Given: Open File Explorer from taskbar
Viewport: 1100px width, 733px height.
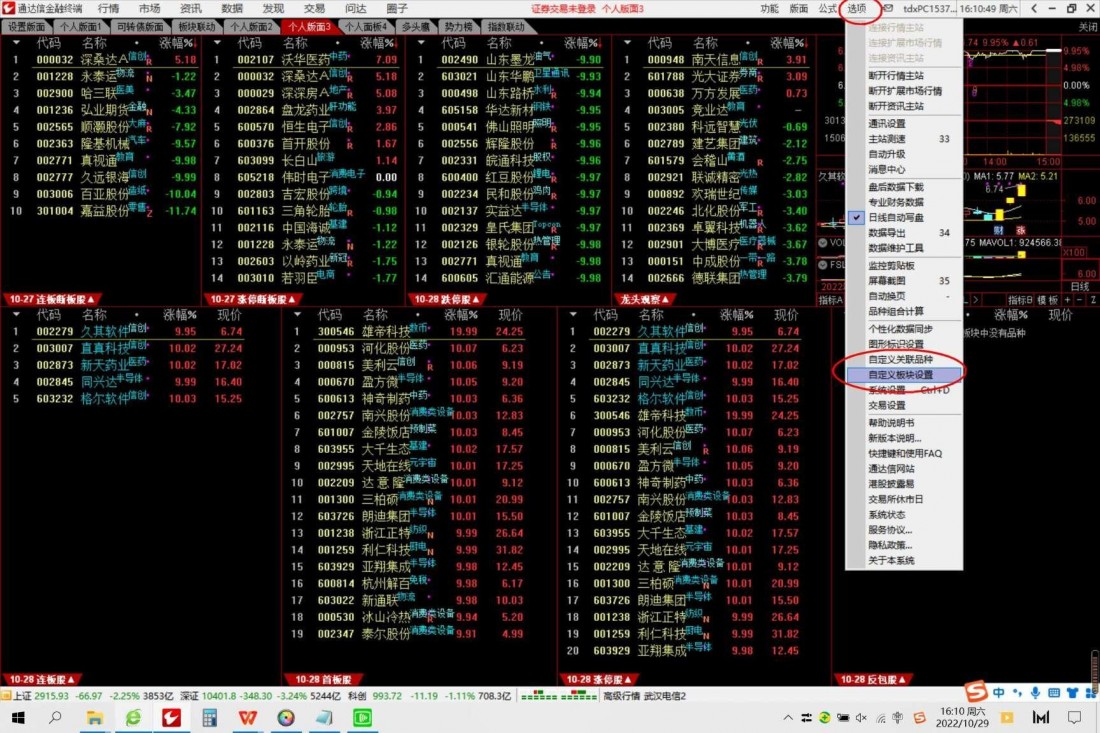Looking at the screenshot, I should point(94,718).
